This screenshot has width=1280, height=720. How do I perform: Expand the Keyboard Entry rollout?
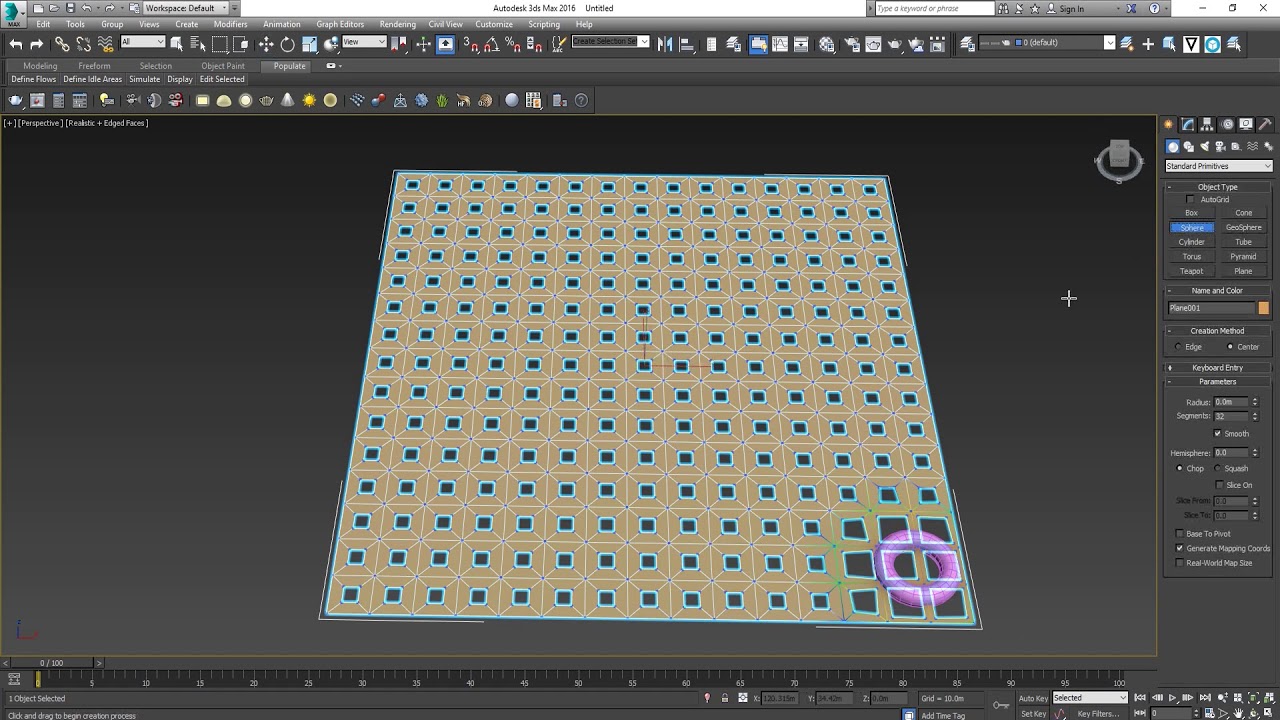click(1218, 368)
